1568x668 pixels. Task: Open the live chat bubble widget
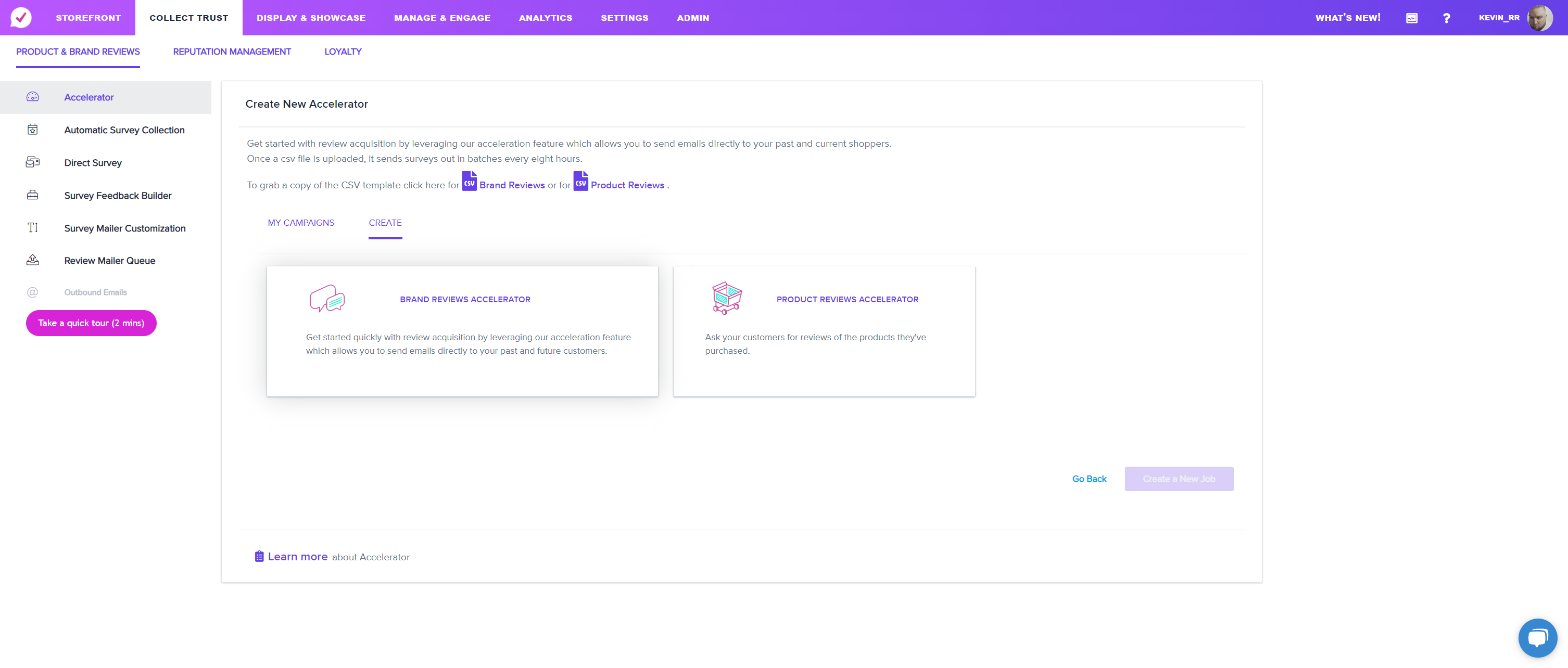click(x=1538, y=638)
